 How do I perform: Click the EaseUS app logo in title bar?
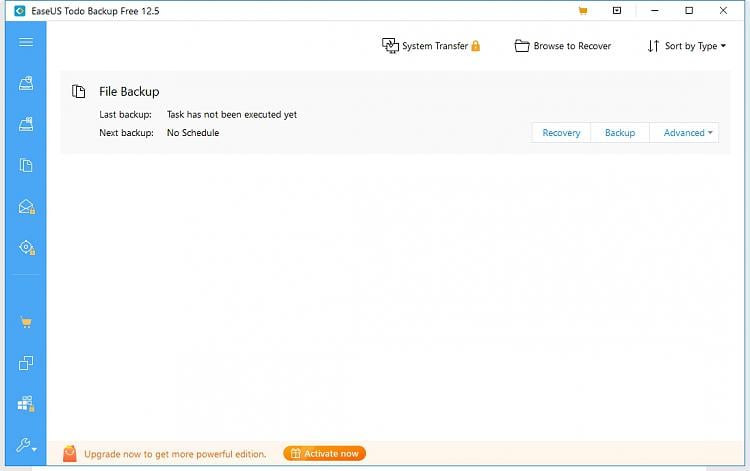[x=20, y=11]
